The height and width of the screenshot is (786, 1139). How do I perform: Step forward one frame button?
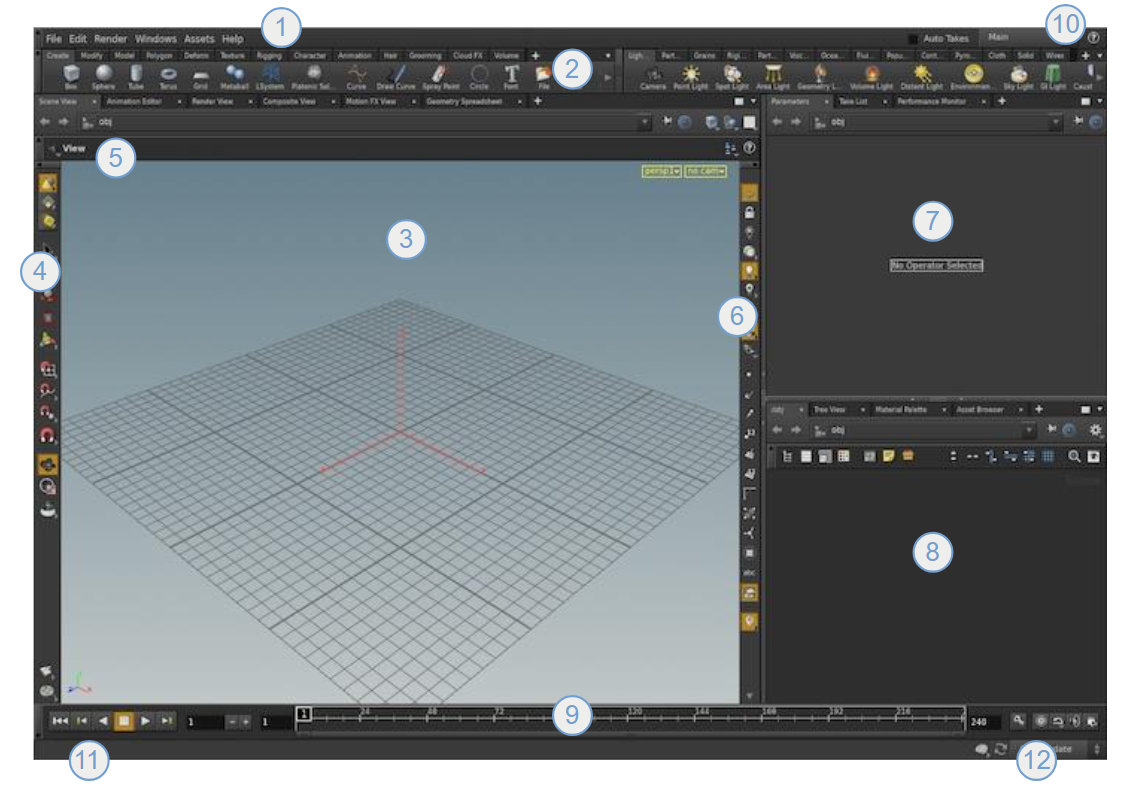pyautogui.click(x=167, y=721)
